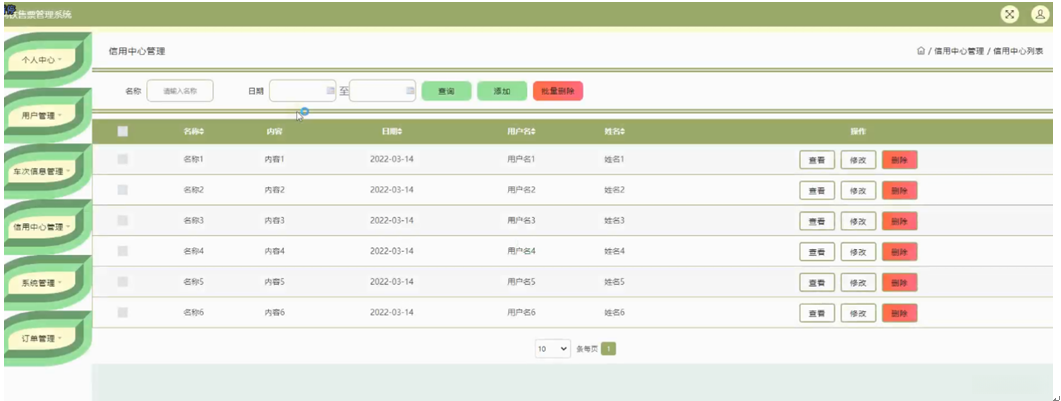Image resolution: width=1061 pixels, height=401 pixels.
Task: Click 查看 for row 名称1
Action: [817, 160]
